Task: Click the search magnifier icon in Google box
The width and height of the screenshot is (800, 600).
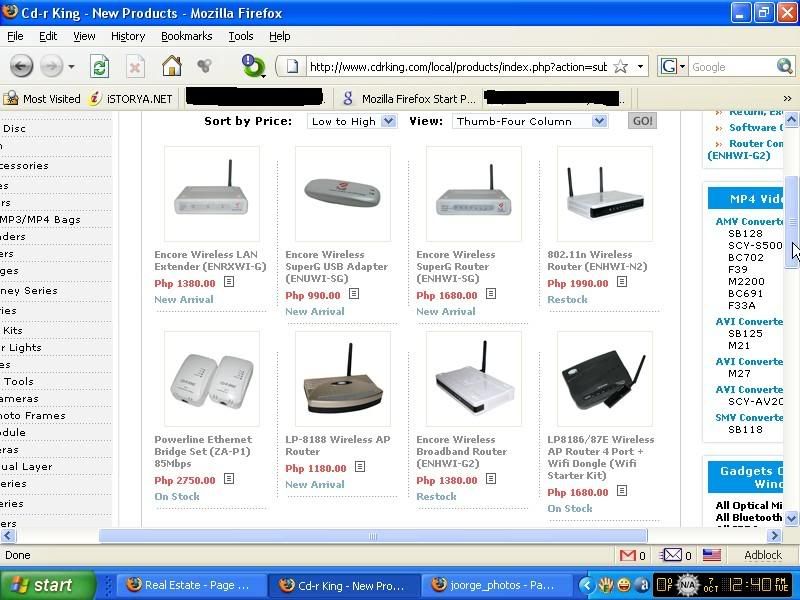Action: (784, 66)
